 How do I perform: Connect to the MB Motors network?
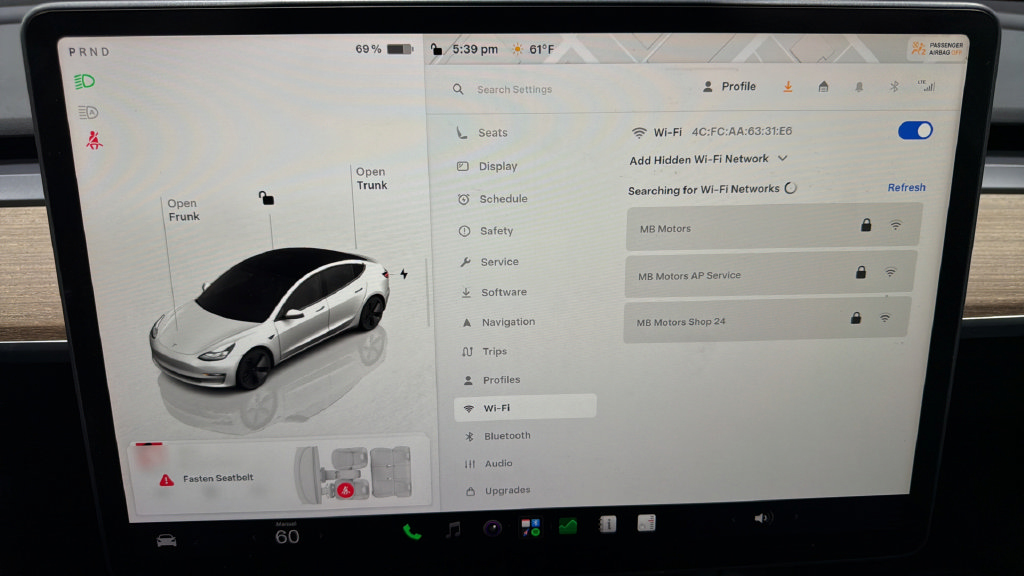pyautogui.click(x=774, y=227)
